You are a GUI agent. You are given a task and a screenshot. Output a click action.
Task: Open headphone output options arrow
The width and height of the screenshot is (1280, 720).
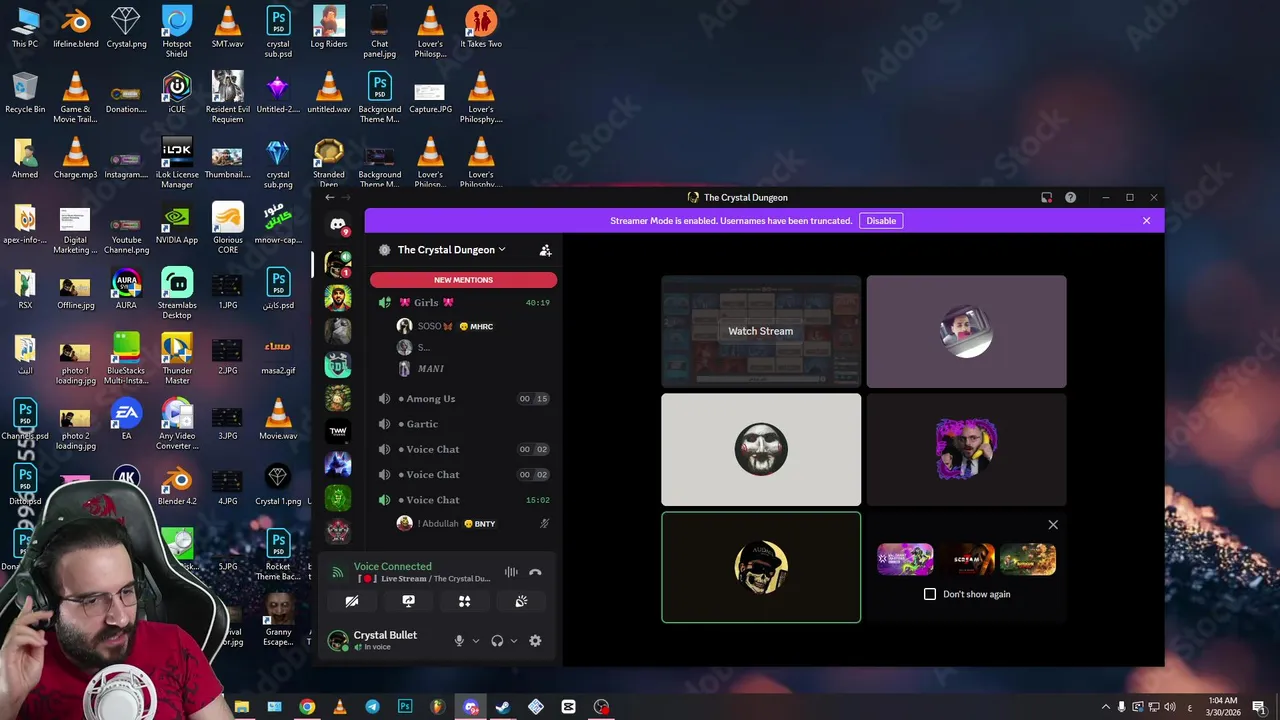[514, 641]
